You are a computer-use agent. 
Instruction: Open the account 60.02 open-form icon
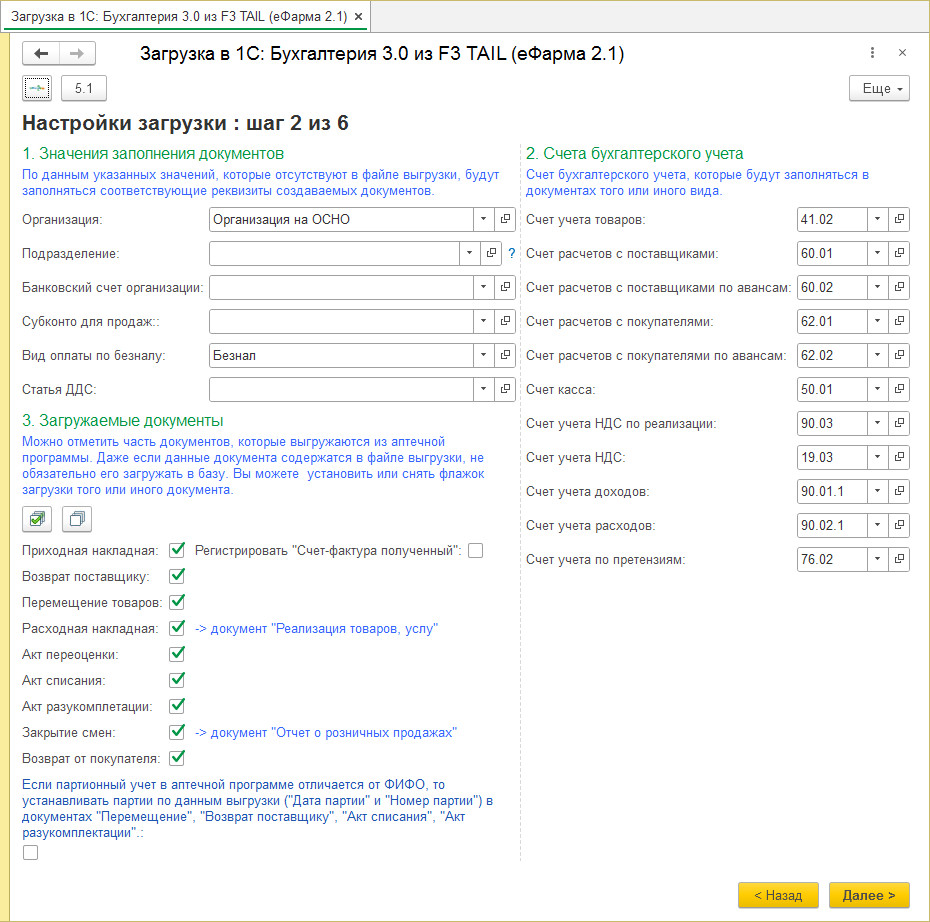click(x=899, y=287)
